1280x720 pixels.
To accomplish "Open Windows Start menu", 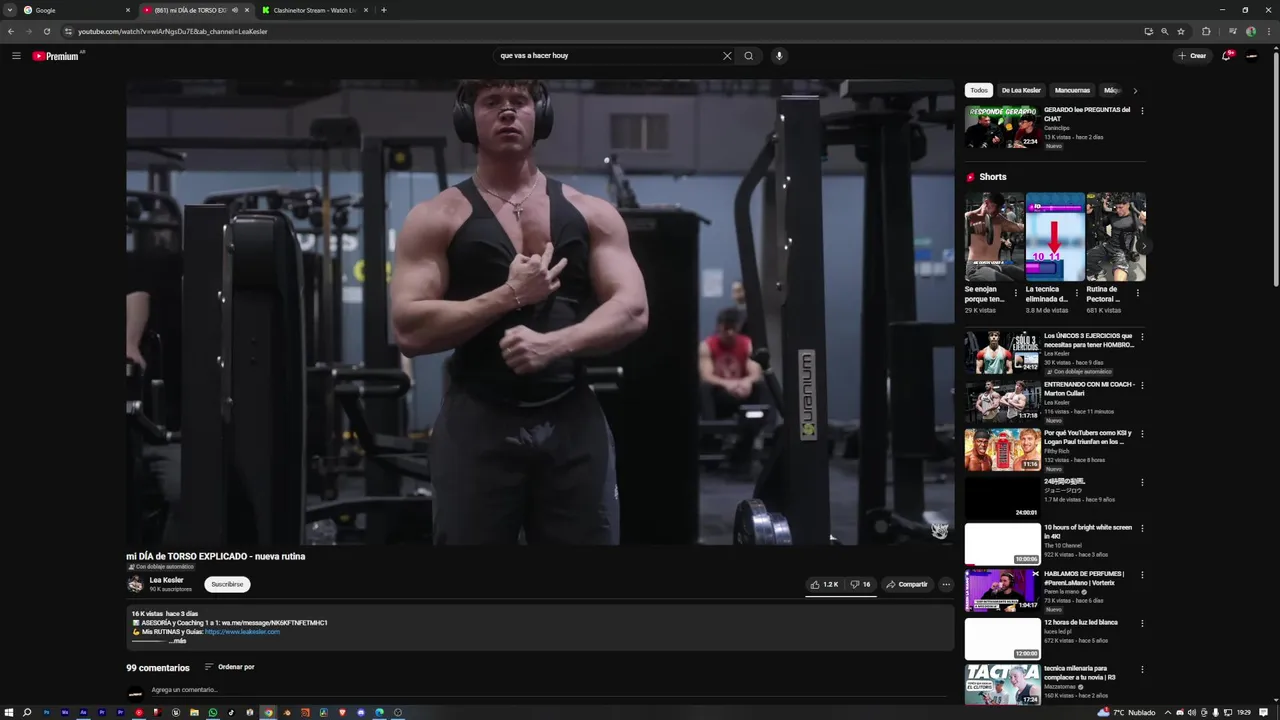I will 9,713.
